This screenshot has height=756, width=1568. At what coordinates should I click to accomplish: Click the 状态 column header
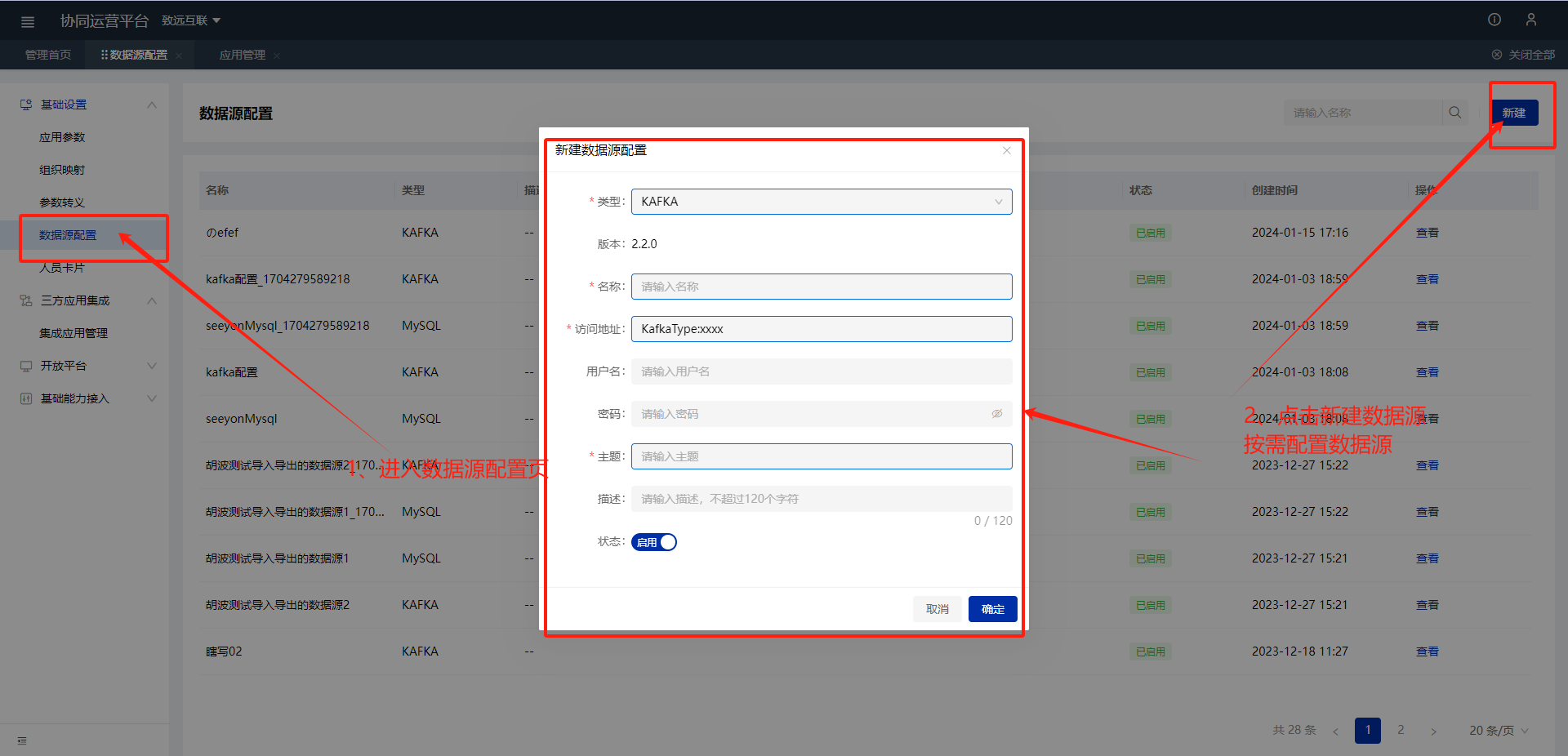pyautogui.click(x=1141, y=190)
